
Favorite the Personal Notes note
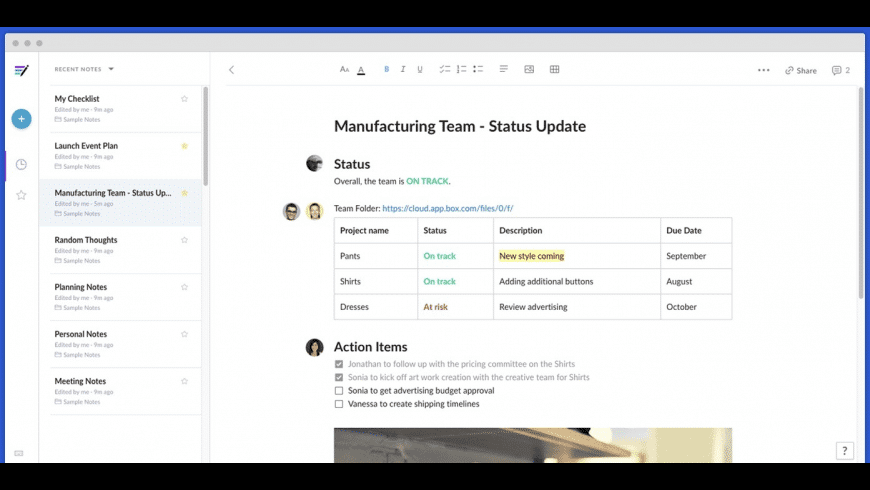click(184, 334)
